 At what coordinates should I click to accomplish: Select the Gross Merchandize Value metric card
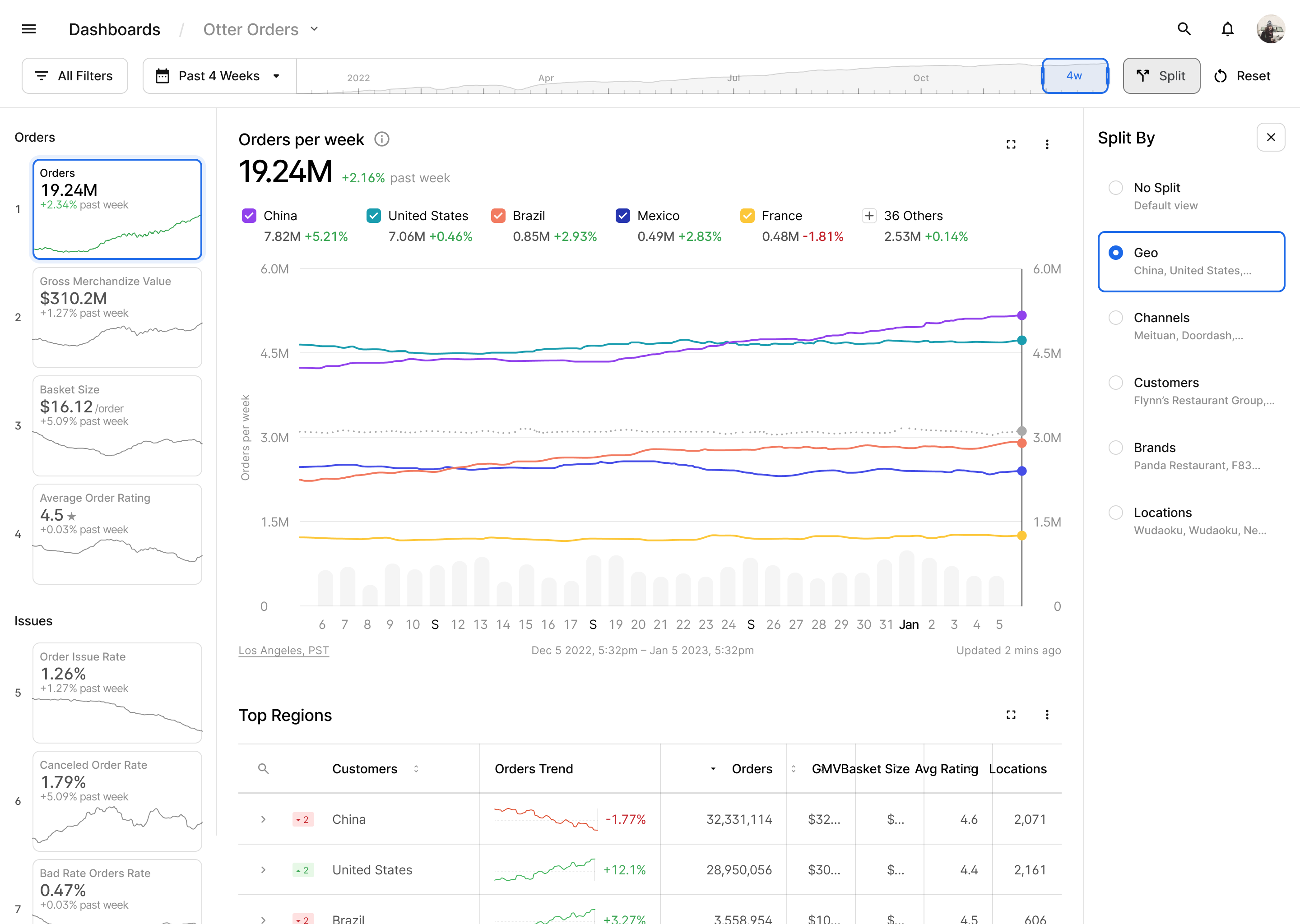pyautogui.click(x=117, y=317)
